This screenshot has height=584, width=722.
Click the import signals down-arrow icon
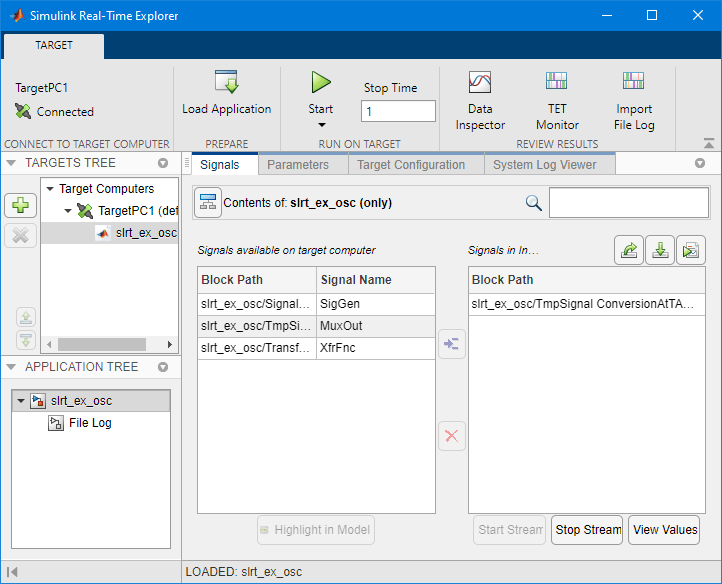[x=660, y=250]
